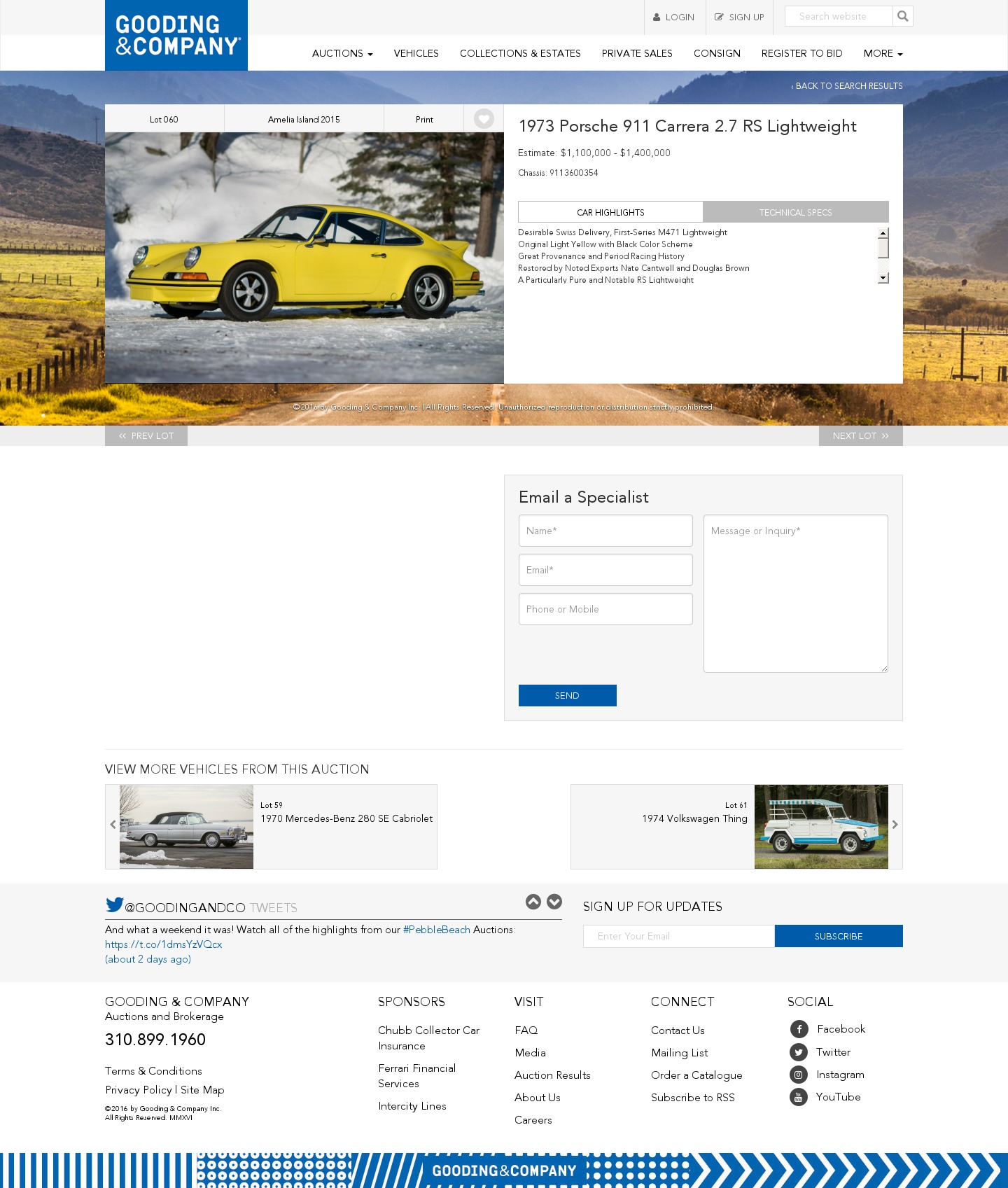Open Auction Results link

click(x=552, y=1075)
